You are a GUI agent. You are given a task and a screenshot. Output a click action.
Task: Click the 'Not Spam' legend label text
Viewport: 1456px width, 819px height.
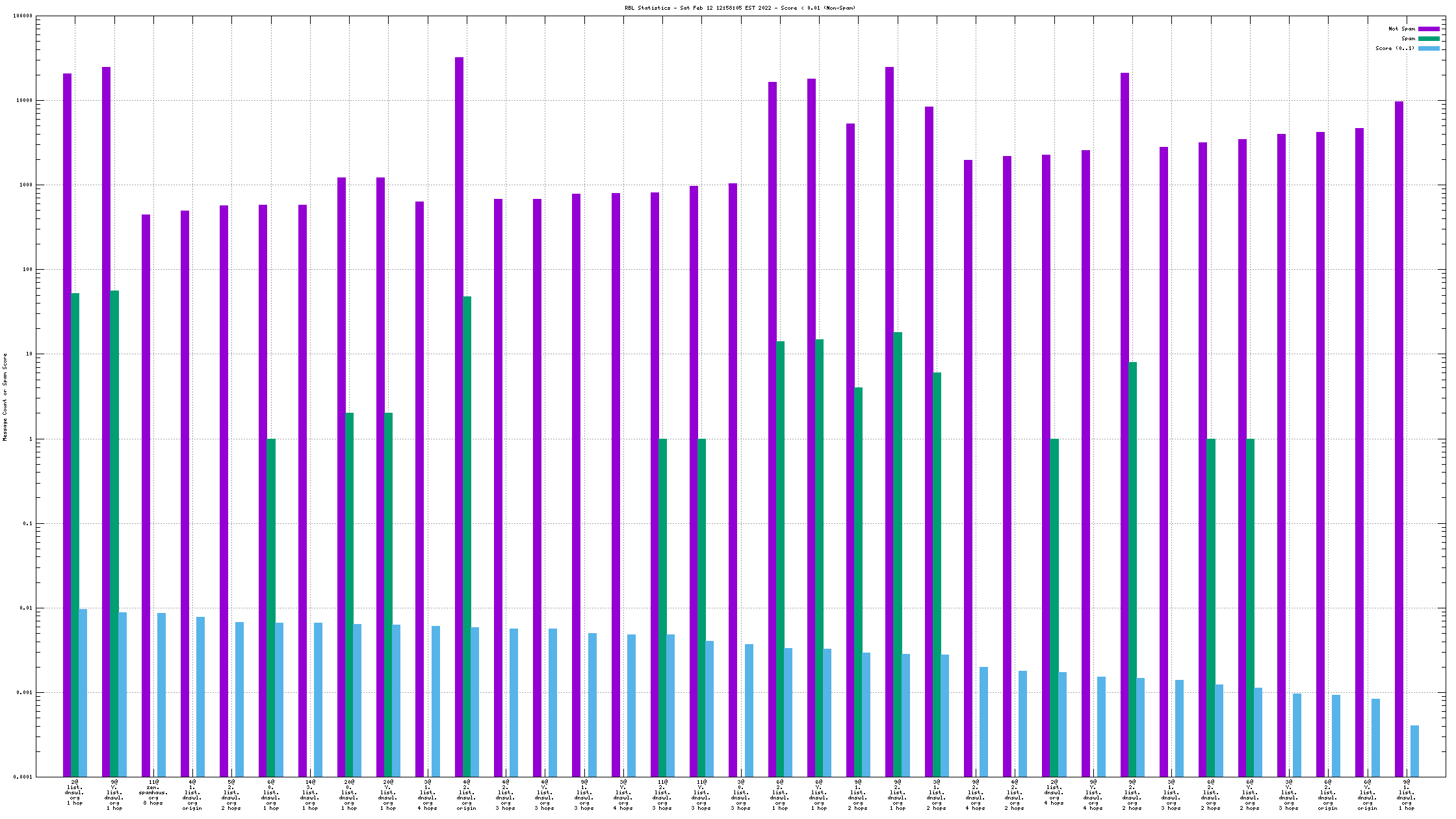[1401, 29]
